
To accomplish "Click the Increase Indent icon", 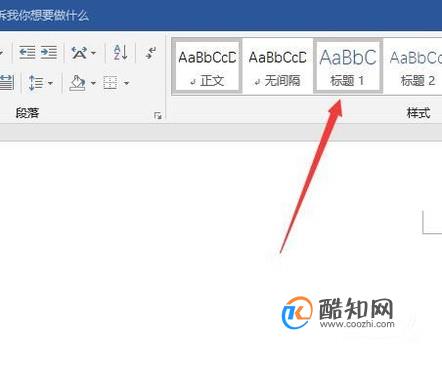I will tap(49, 52).
